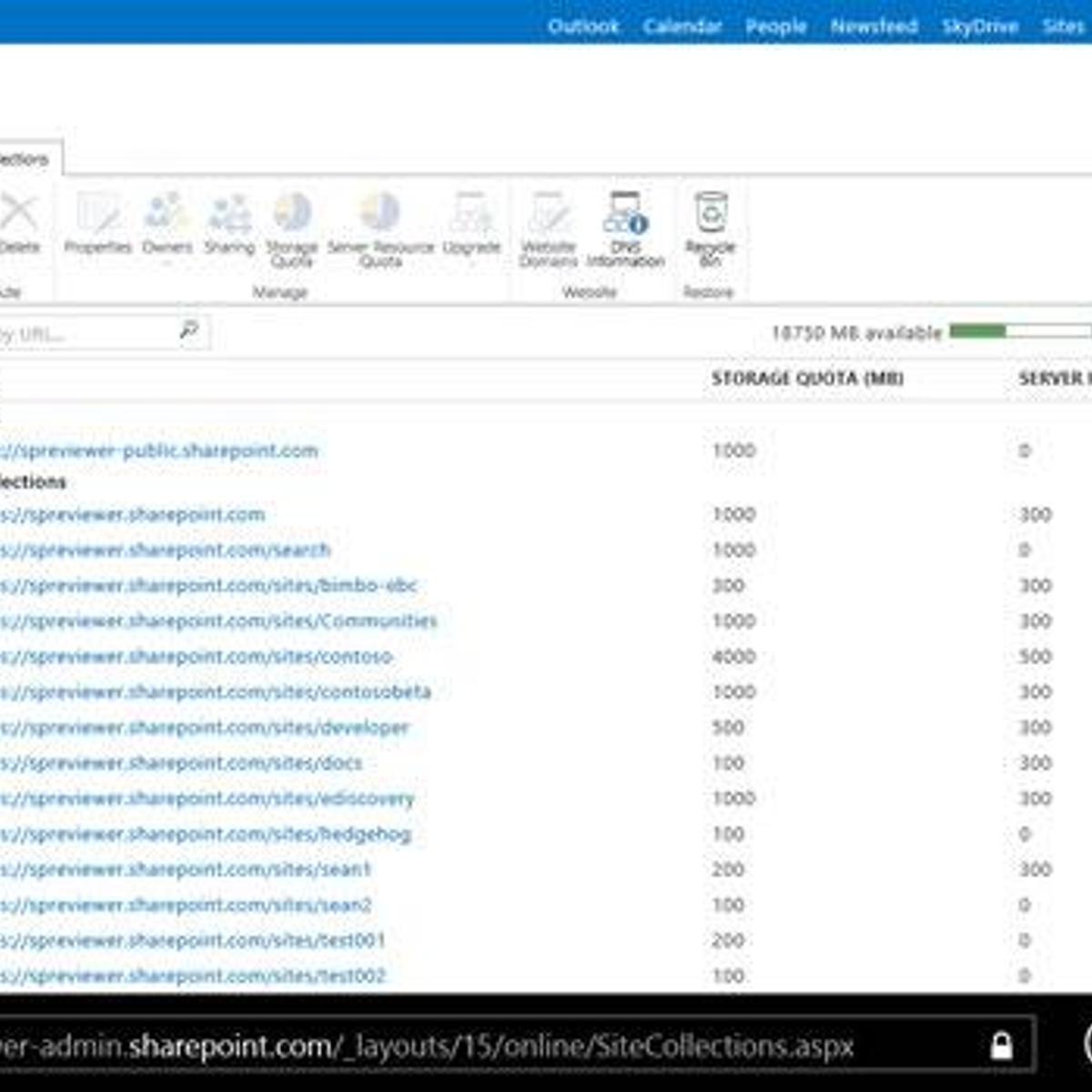The image size is (1092, 1092).
Task: Open the sites/ediscovery link
Action: tap(207, 798)
